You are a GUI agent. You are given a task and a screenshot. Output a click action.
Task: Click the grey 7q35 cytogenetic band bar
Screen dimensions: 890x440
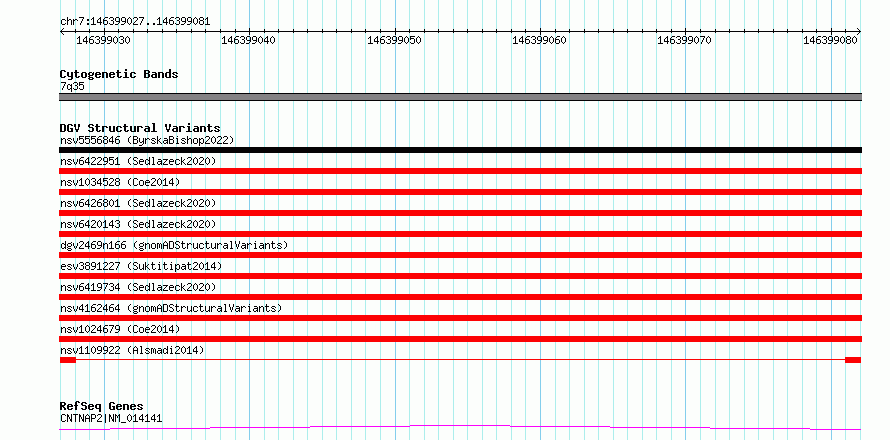tap(460, 97)
